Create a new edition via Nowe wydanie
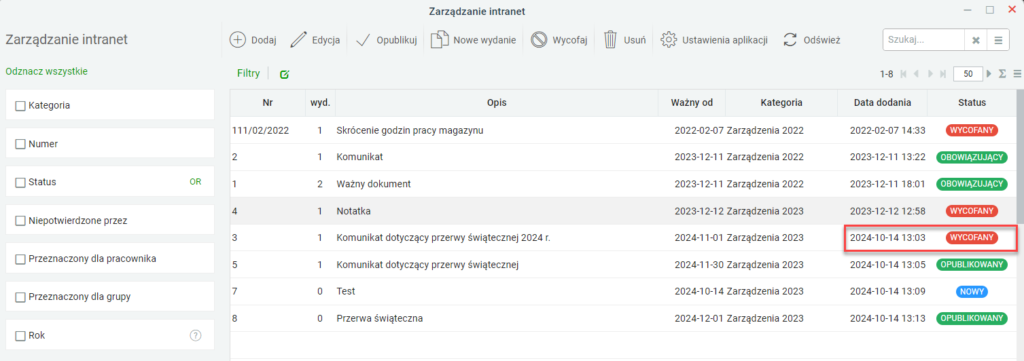The image size is (1024, 361). pos(473,40)
